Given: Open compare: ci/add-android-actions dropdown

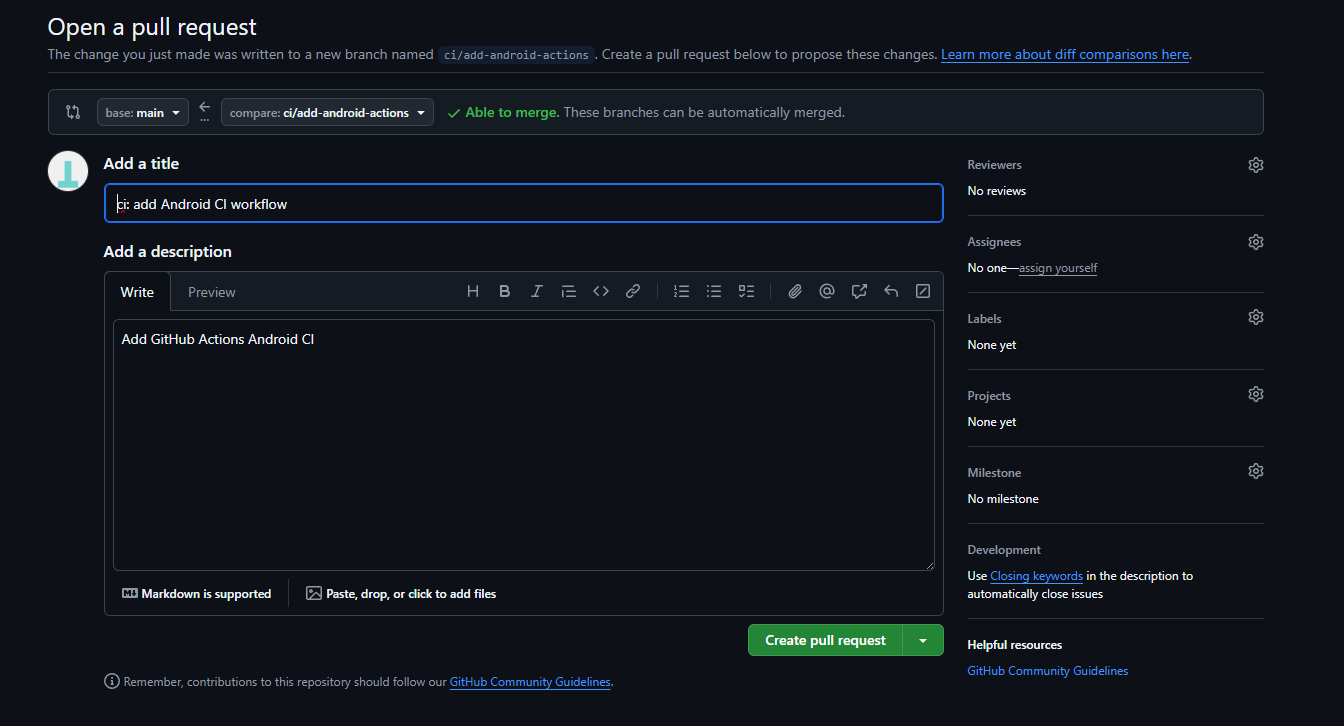Looking at the screenshot, I should coord(328,112).
